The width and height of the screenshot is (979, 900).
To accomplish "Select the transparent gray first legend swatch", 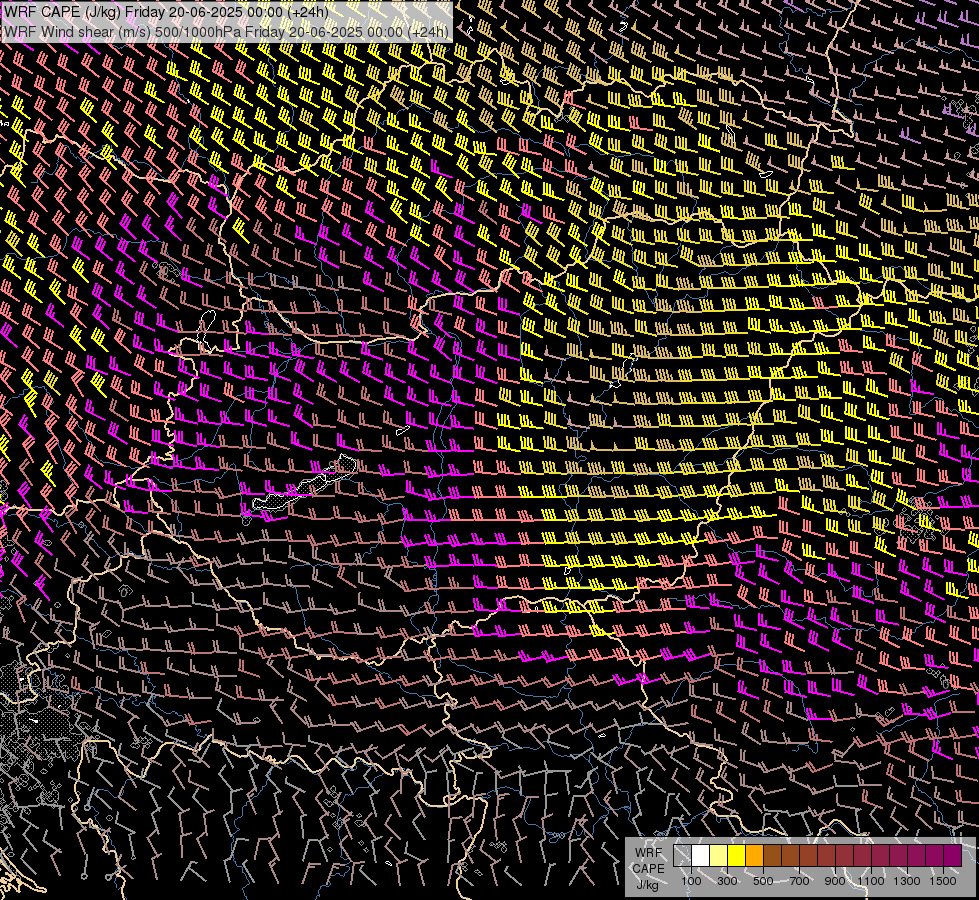I will (682, 856).
